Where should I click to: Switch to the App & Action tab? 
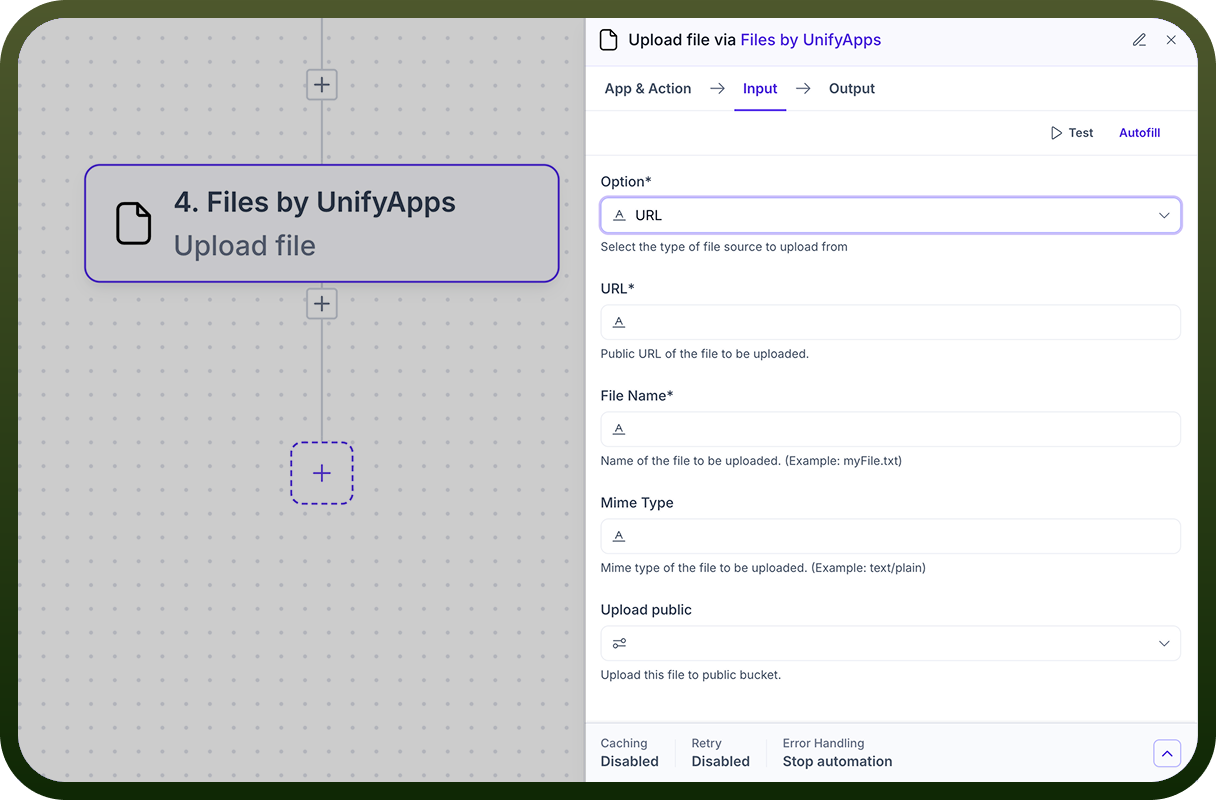click(x=648, y=89)
